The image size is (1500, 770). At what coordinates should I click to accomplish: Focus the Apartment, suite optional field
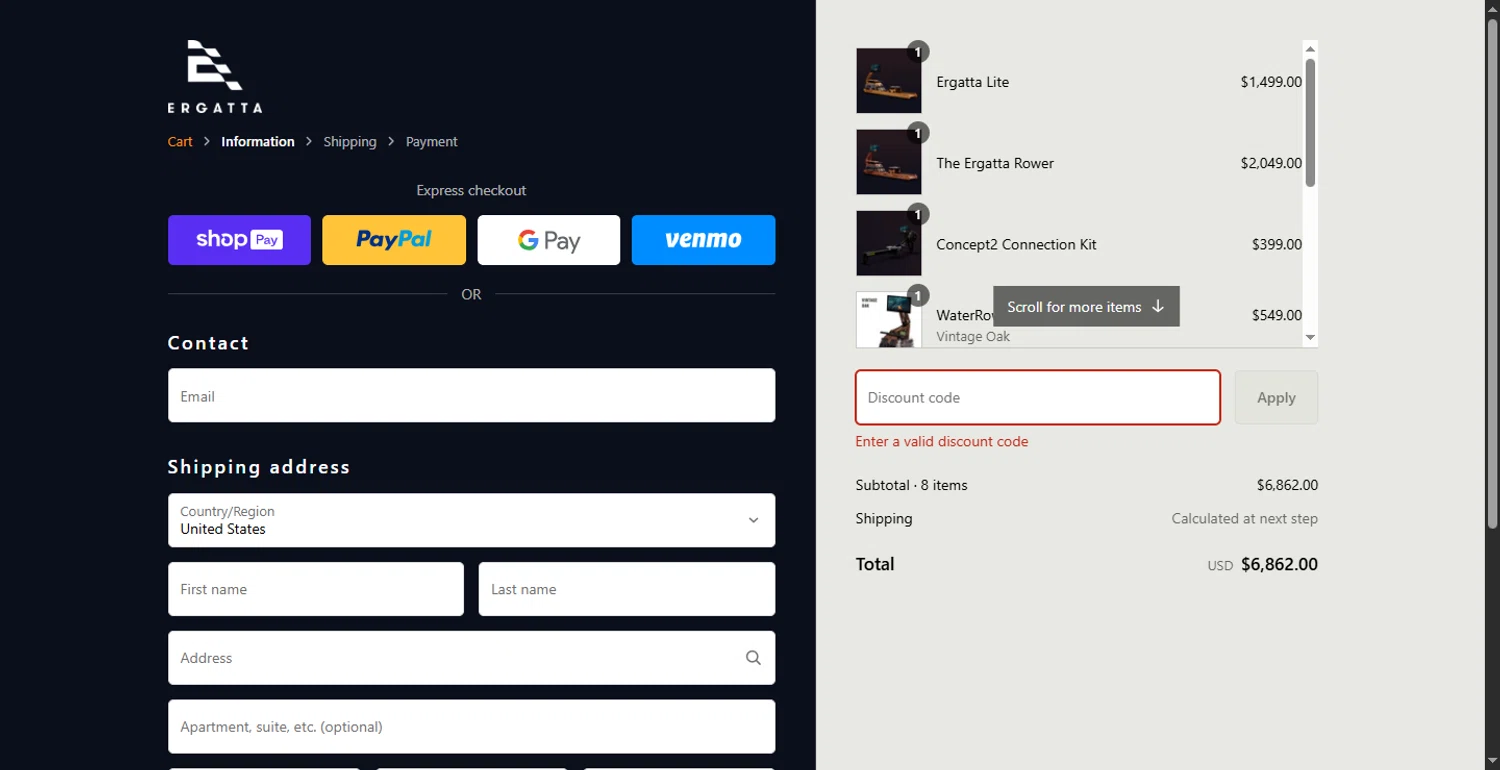coord(471,726)
